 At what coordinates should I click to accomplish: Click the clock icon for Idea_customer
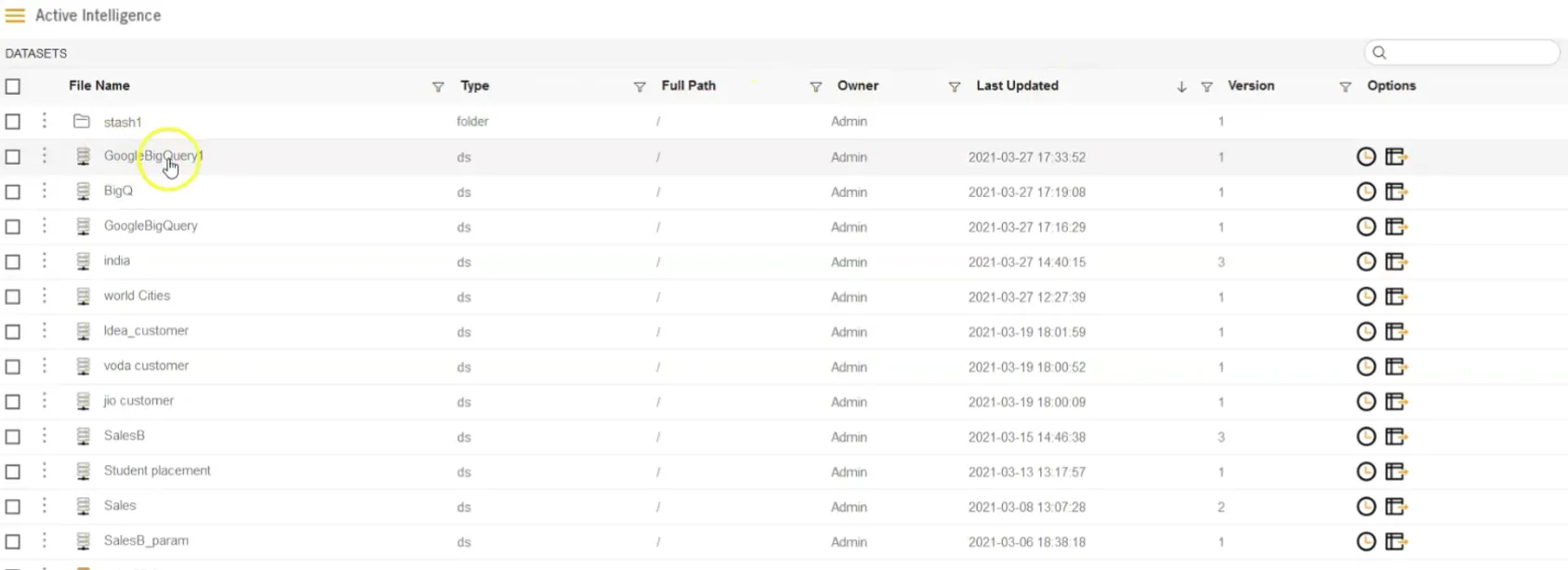coord(1365,332)
